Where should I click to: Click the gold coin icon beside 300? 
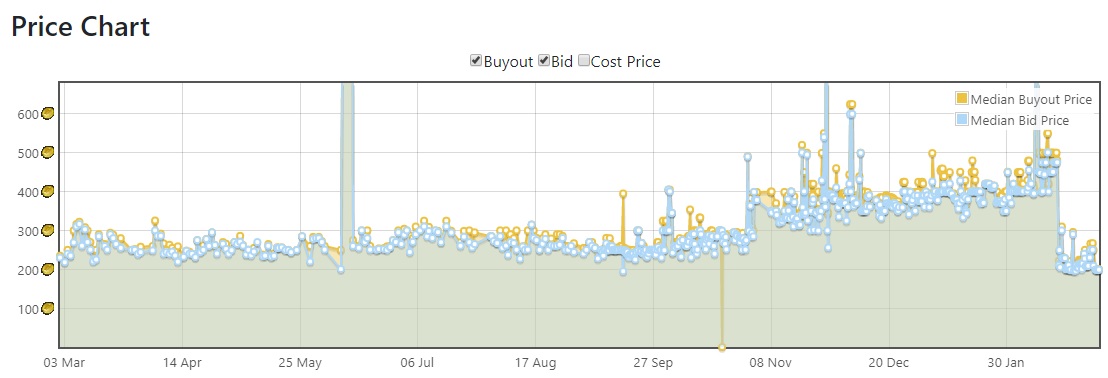(48, 230)
